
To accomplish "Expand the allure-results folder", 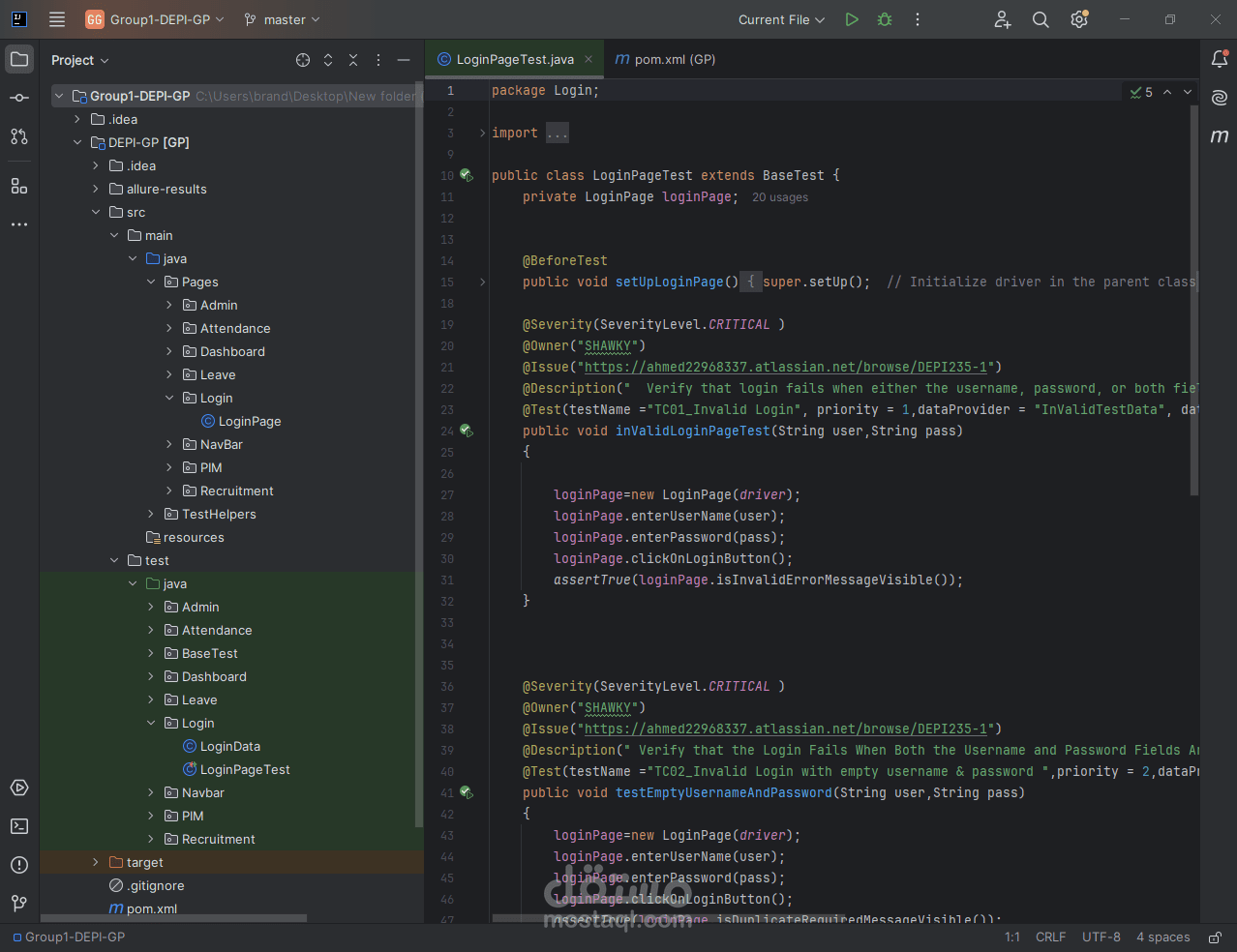I will point(96,190).
